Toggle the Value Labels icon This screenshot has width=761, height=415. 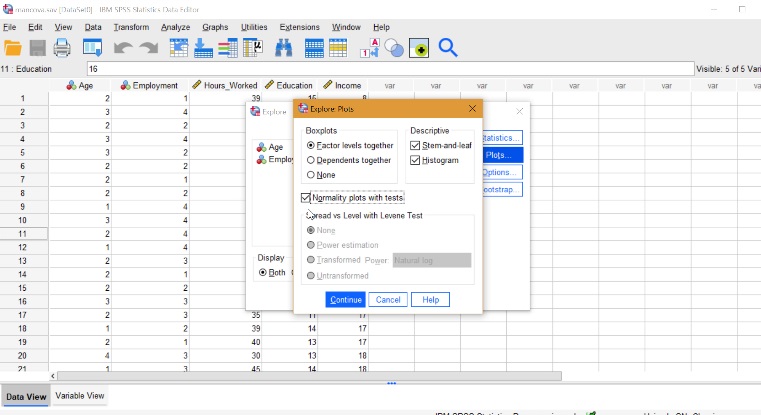pos(369,48)
